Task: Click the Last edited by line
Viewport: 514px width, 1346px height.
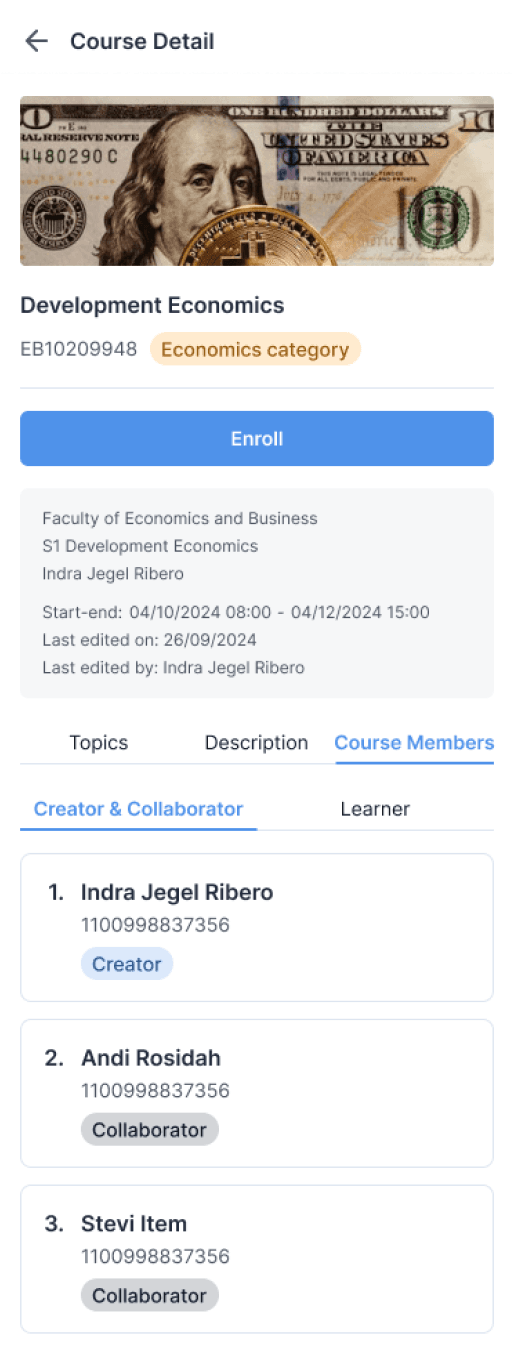Action: pyautogui.click(x=173, y=667)
